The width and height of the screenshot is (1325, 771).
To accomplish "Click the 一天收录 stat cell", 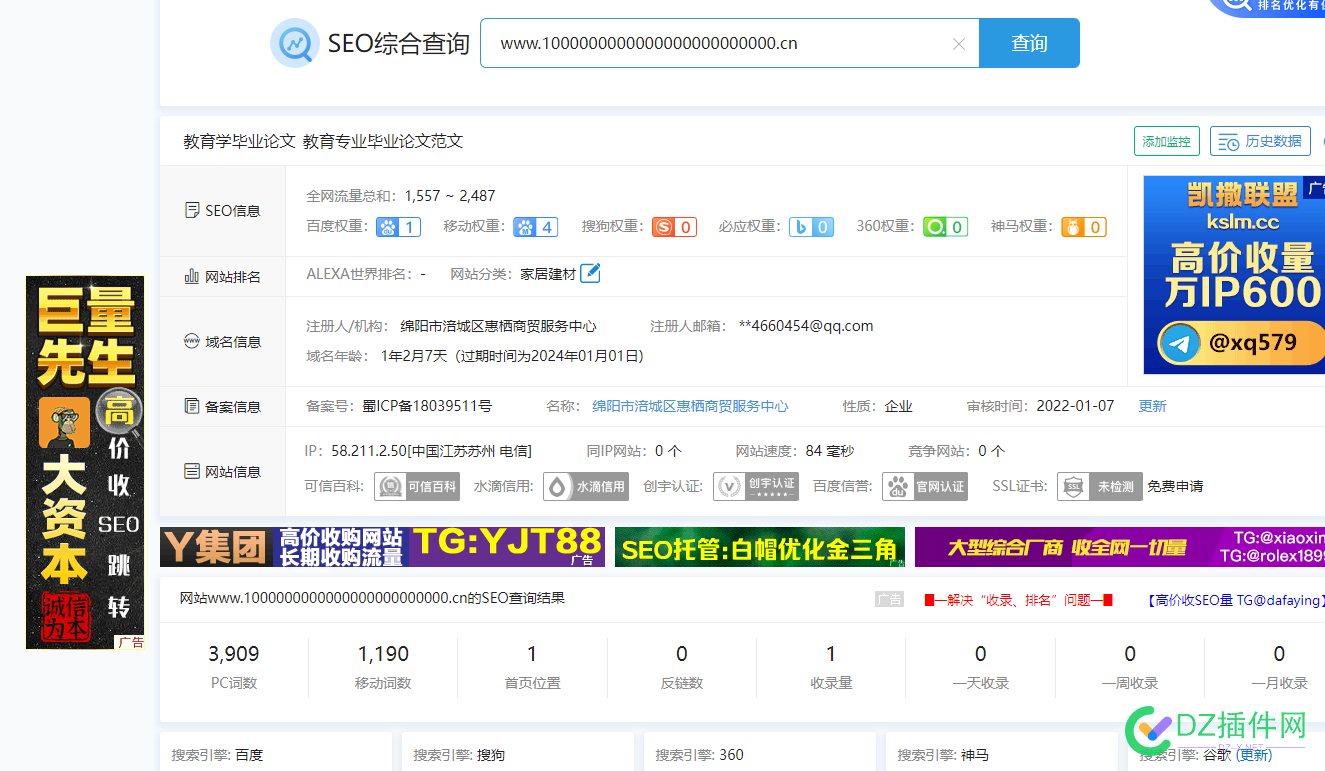I will 980,667.
